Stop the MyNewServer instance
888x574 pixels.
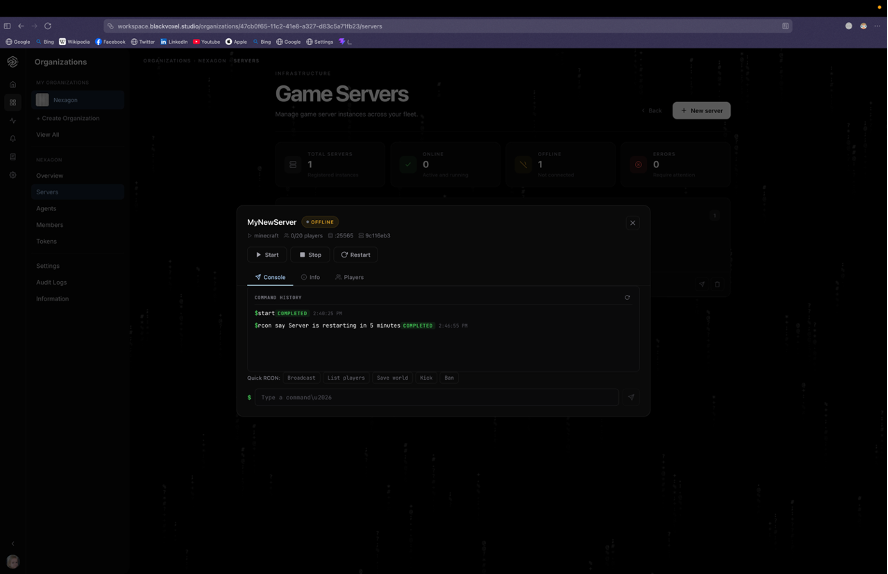click(310, 255)
